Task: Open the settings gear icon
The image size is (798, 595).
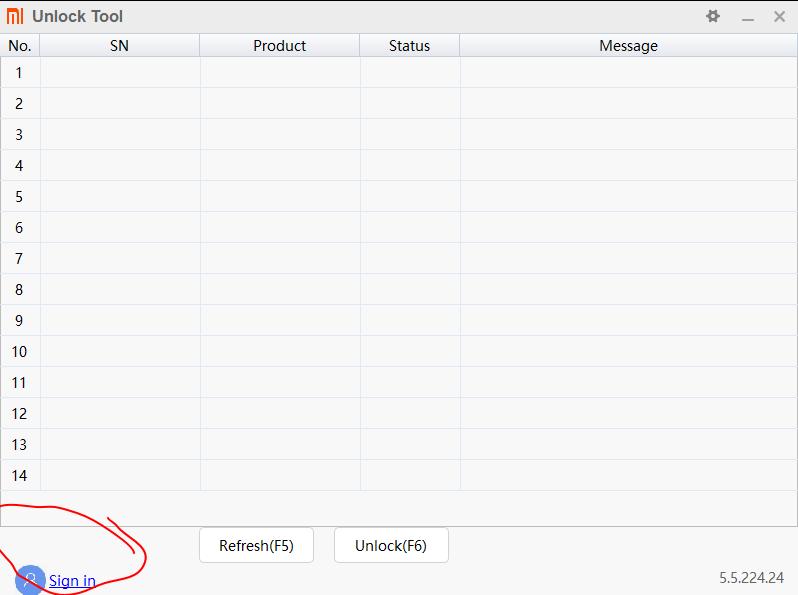Action: (x=713, y=16)
